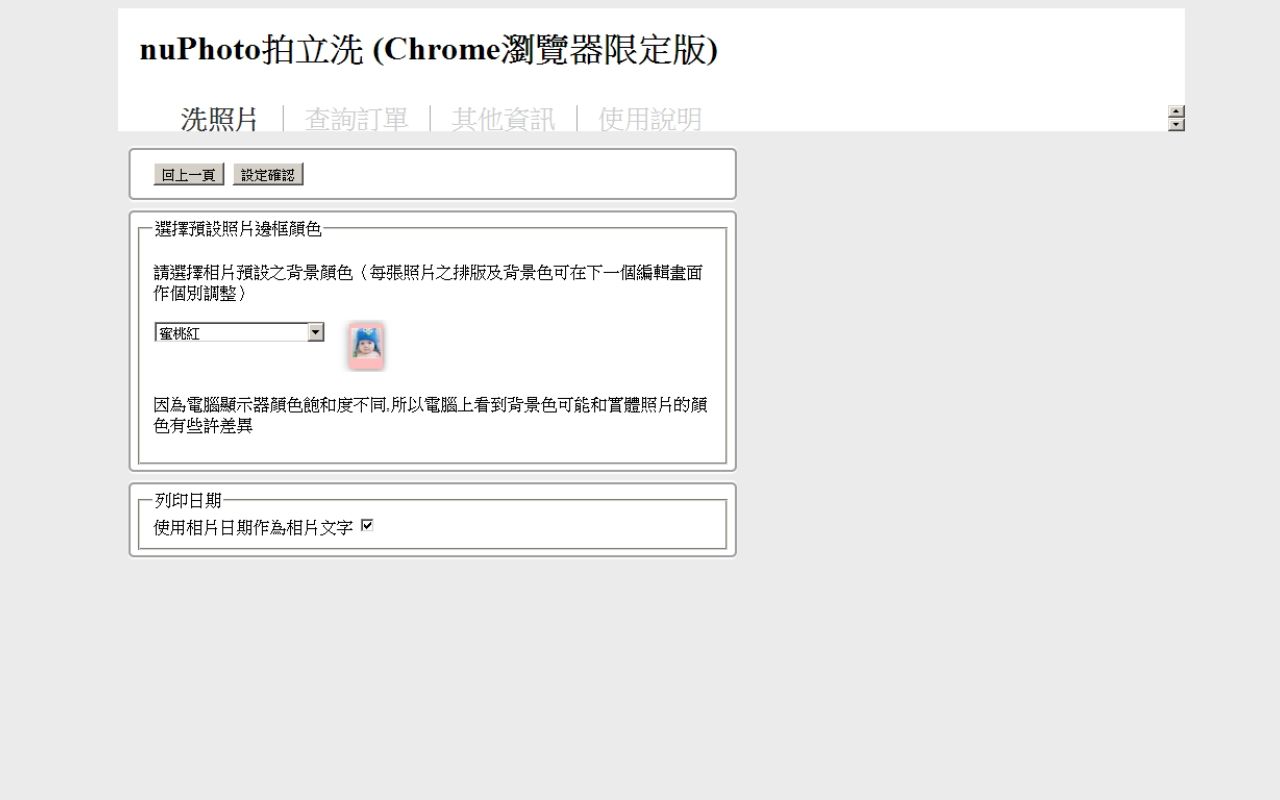Click the 請選擇相片預設之背景顏色 instruction text
The height and width of the screenshot is (800, 1280).
[428, 283]
